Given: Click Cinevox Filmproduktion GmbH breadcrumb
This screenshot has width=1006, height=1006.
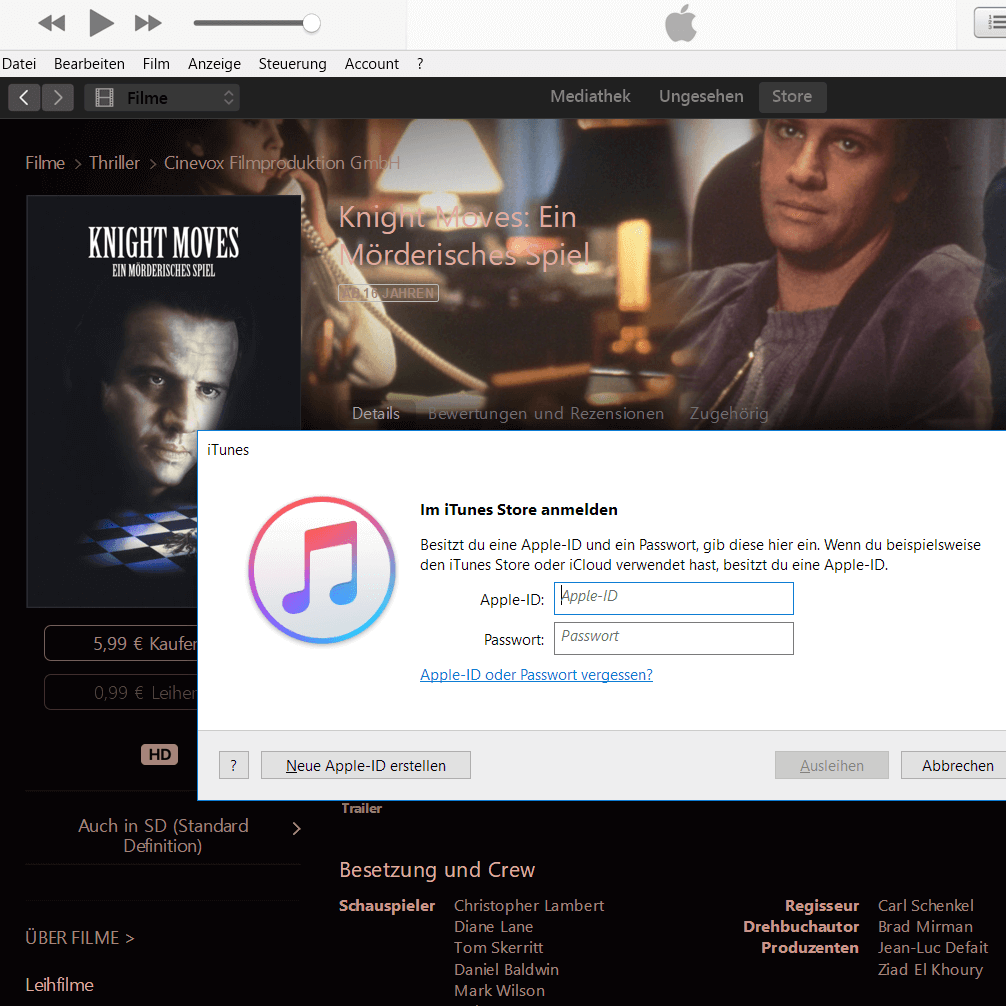Looking at the screenshot, I should (282, 163).
